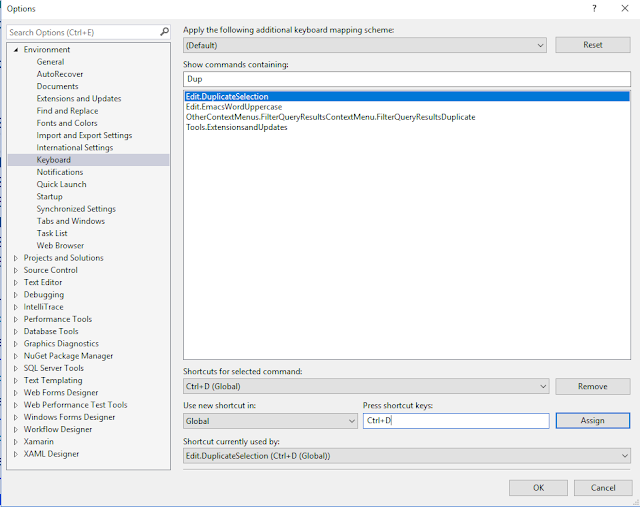Open International Settings page
Viewport: 640px width, 507px height.
click(75, 147)
